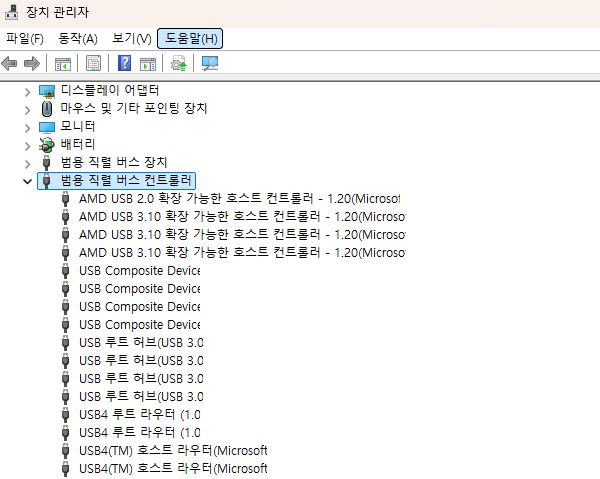Open the 파일(F) menu
Image resolution: width=600 pixels, height=479 pixels.
(25, 38)
